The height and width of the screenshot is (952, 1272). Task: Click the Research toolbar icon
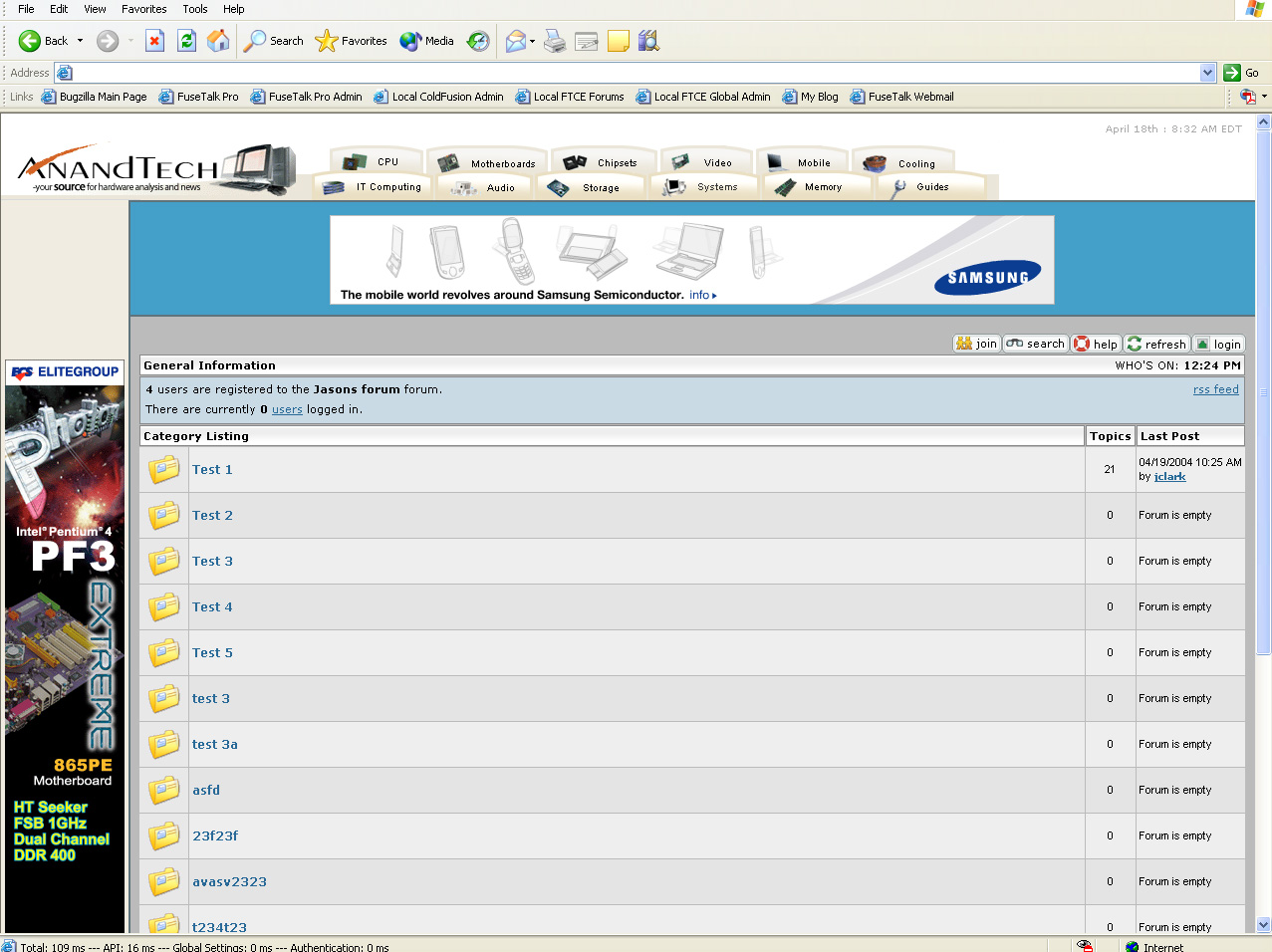[x=649, y=41]
